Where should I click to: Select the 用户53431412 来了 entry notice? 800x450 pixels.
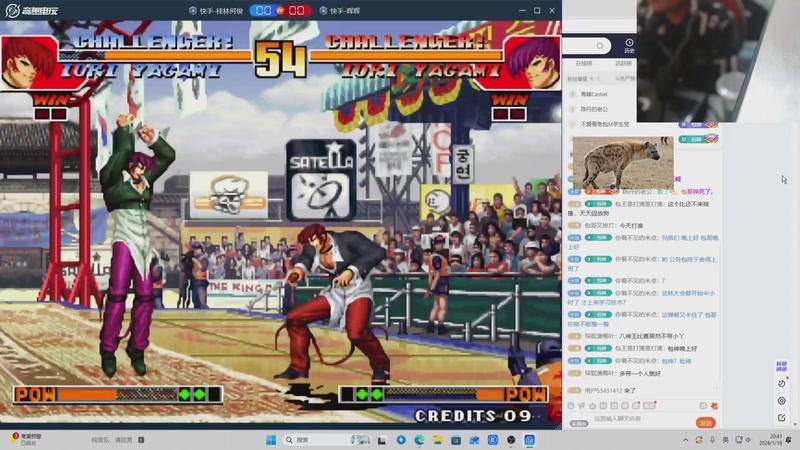(610, 391)
